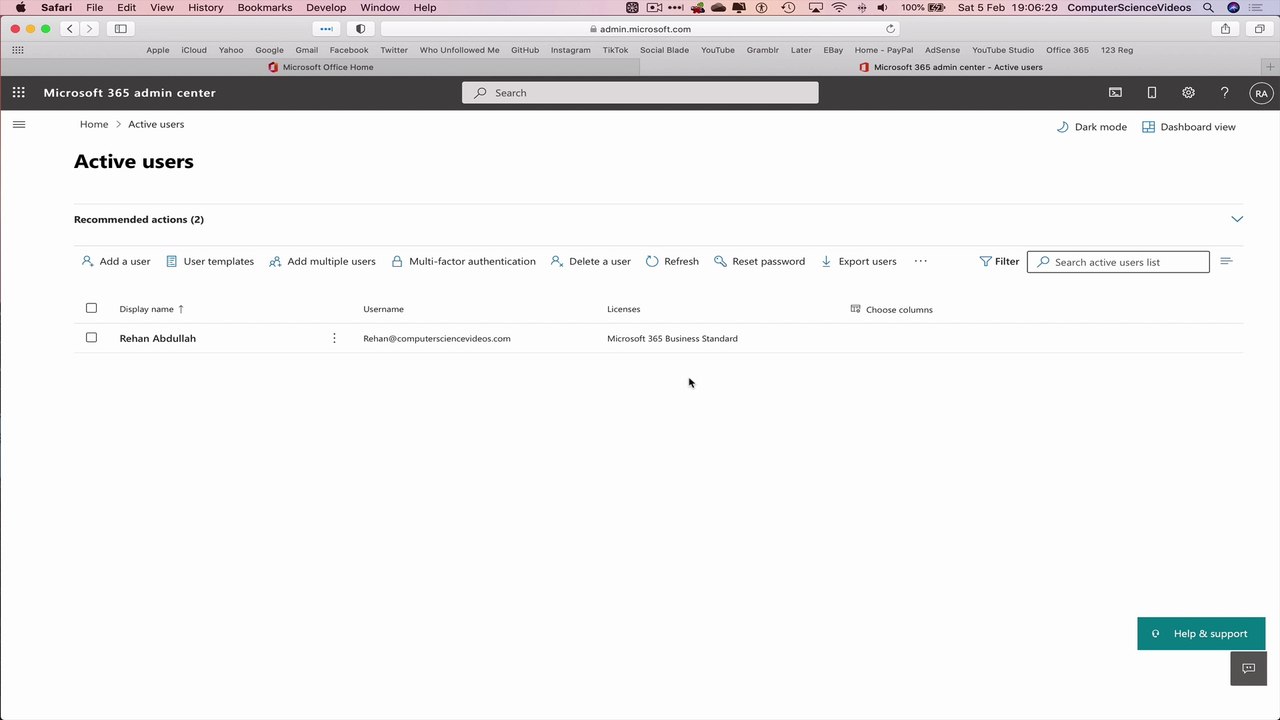Click Add multiple users
Screen dimensions: 1280x720
click(x=322, y=262)
